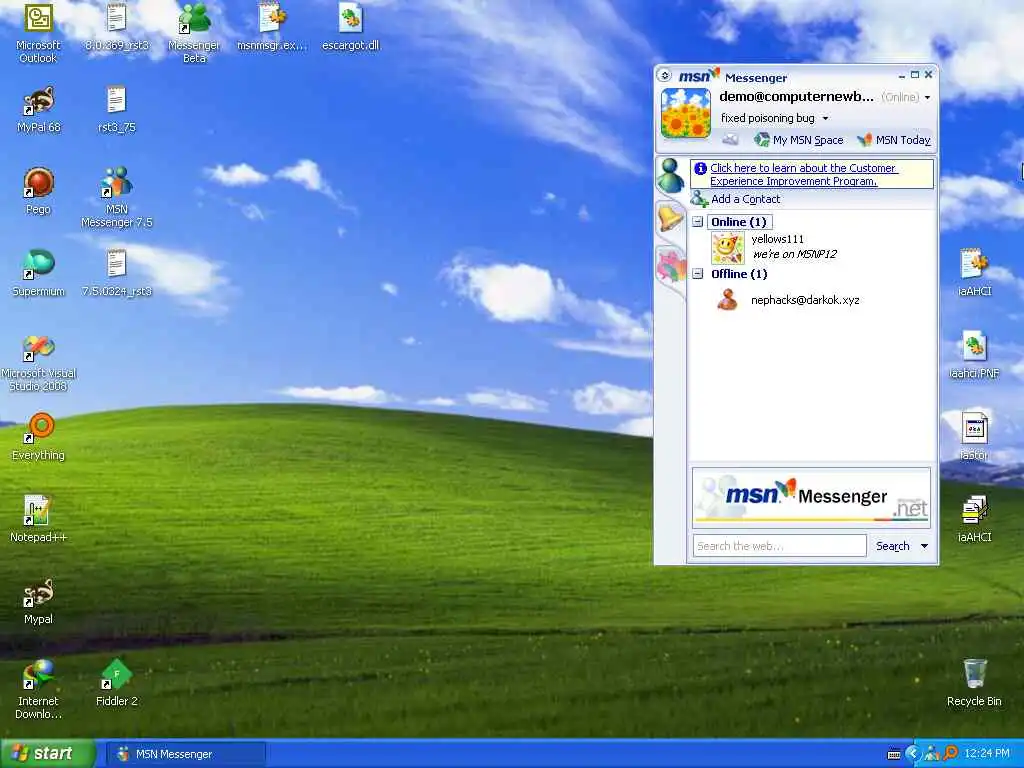Click the keyboard icon in system tray
The image size is (1024, 768).
894,754
